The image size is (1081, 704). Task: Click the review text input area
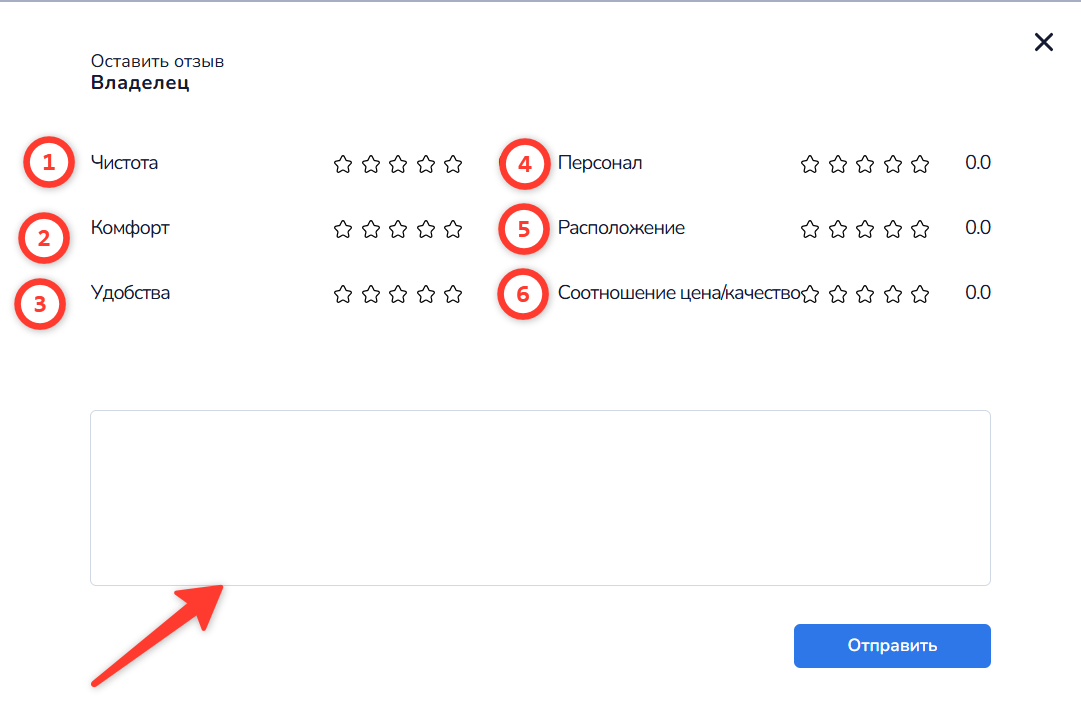[540, 497]
